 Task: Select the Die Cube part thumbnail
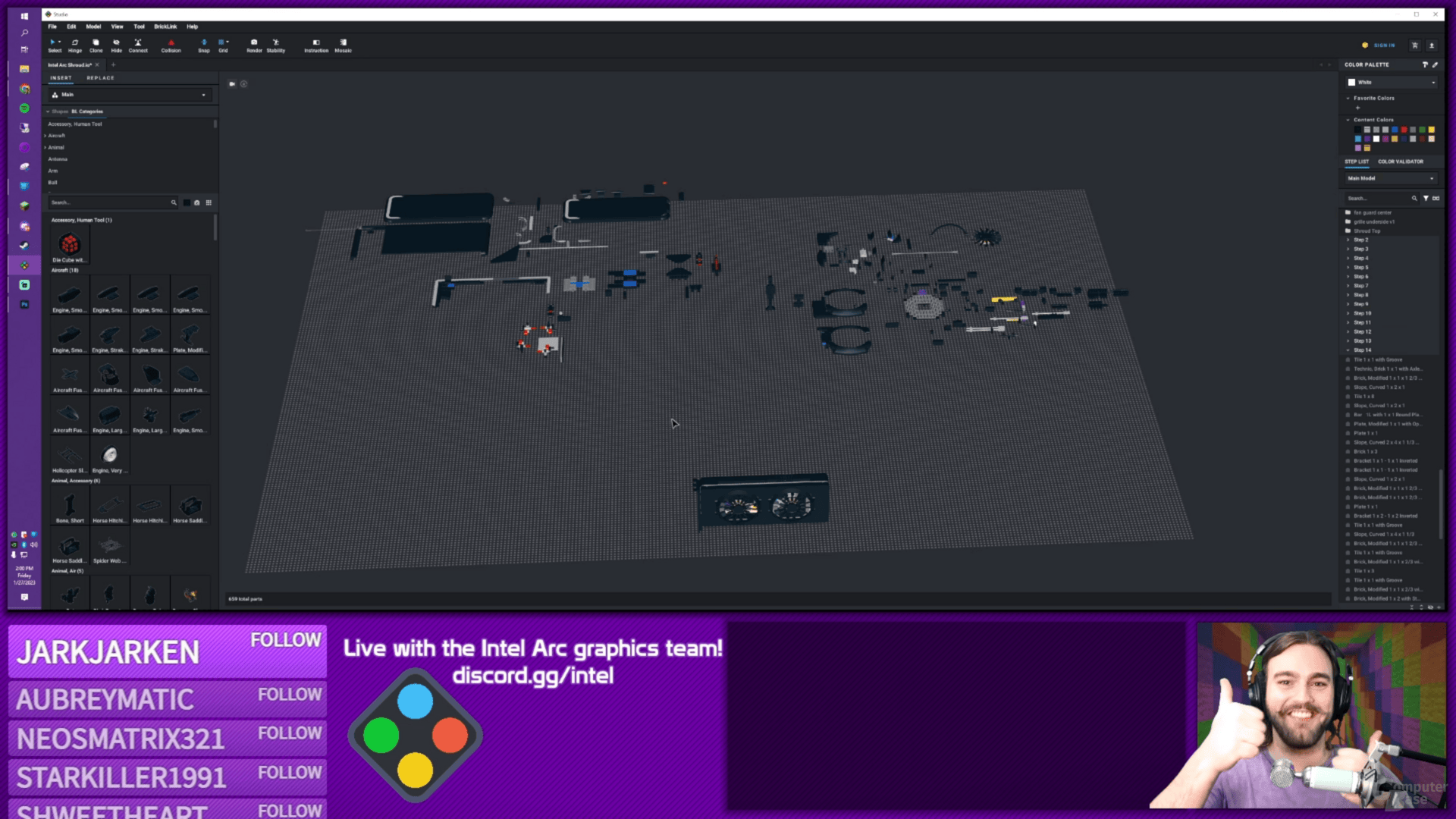tap(70, 244)
